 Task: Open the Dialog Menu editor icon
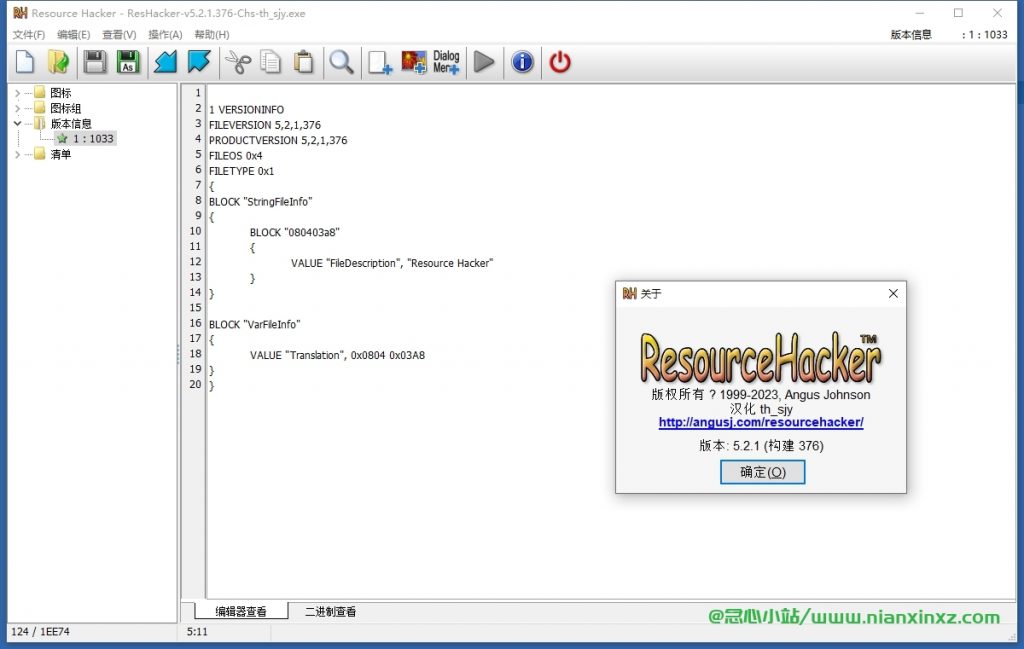tap(446, 62)
